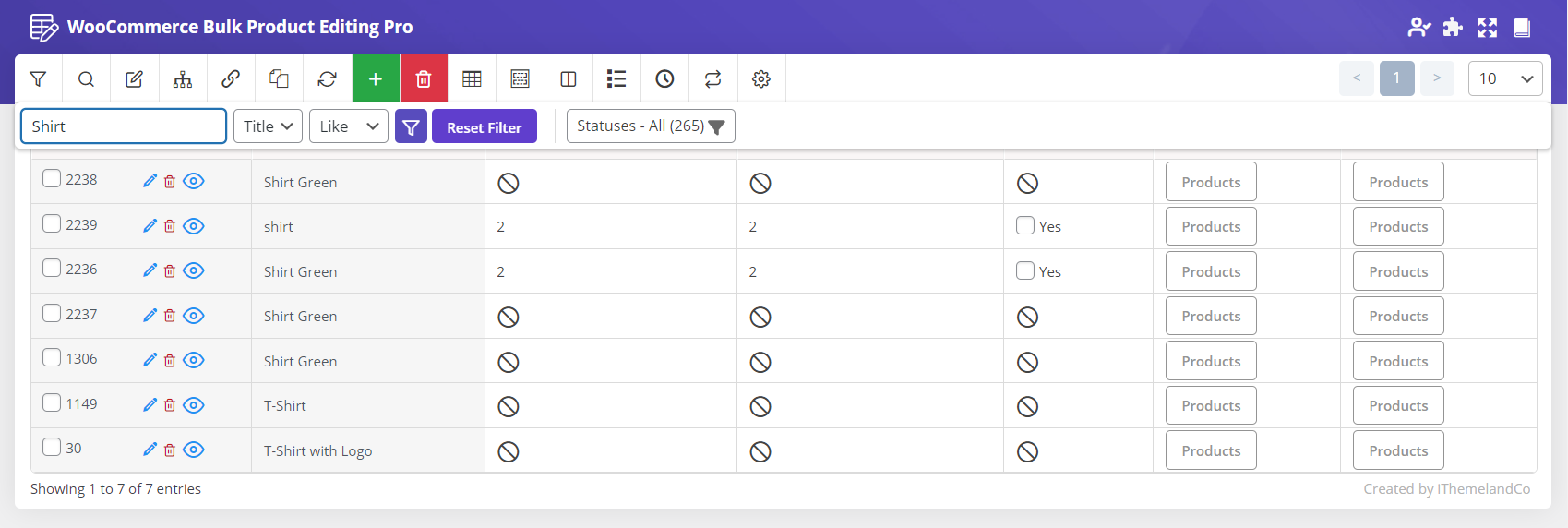Click the duplicate products toolbar icon
Viewport: 1568px width, 528px height.
tap(279, 79)
